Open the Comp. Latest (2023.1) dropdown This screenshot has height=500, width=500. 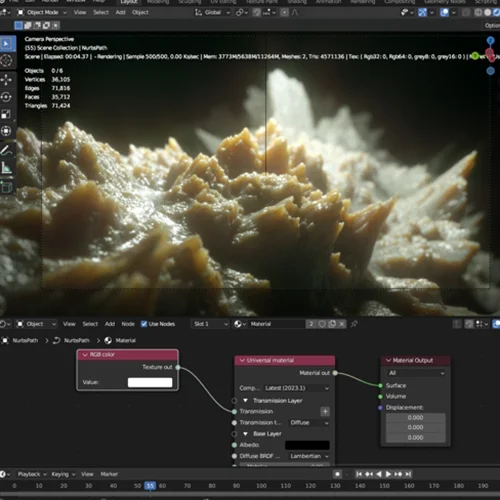297,388
